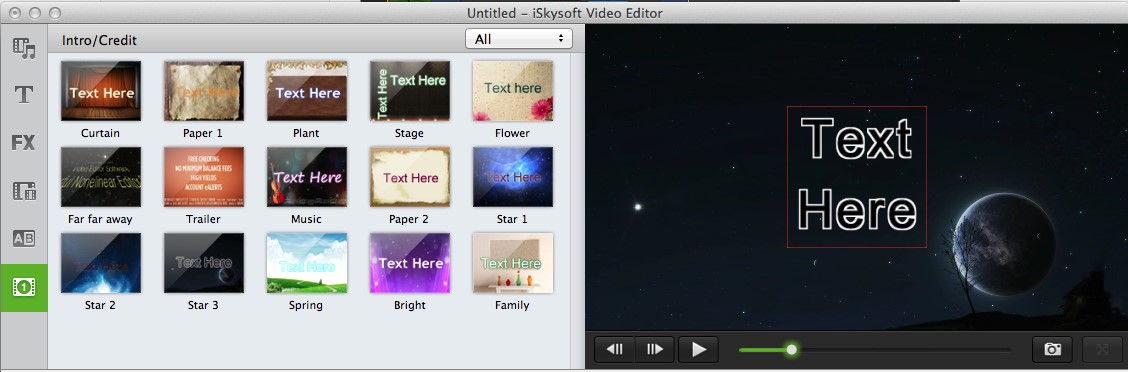Select the Stage intro template
Image resolution: width=1128 pixels, height=372 pixels.
coord(409,91)
